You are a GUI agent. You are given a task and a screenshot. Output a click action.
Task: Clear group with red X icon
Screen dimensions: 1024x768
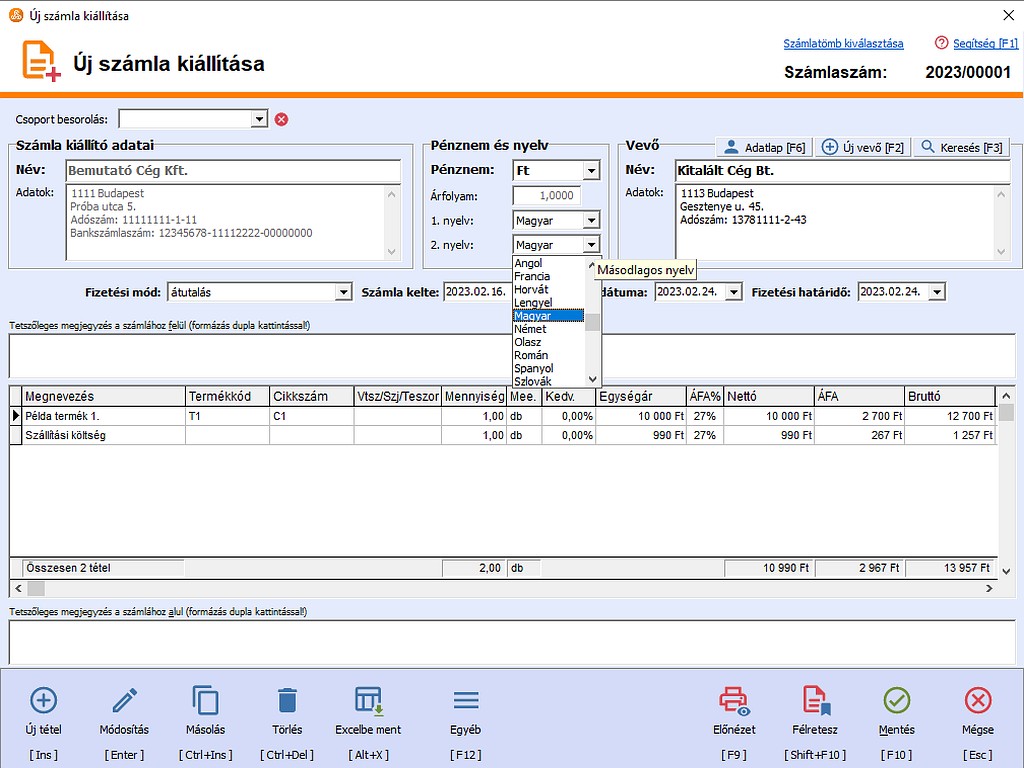click(x=281, y=119)
